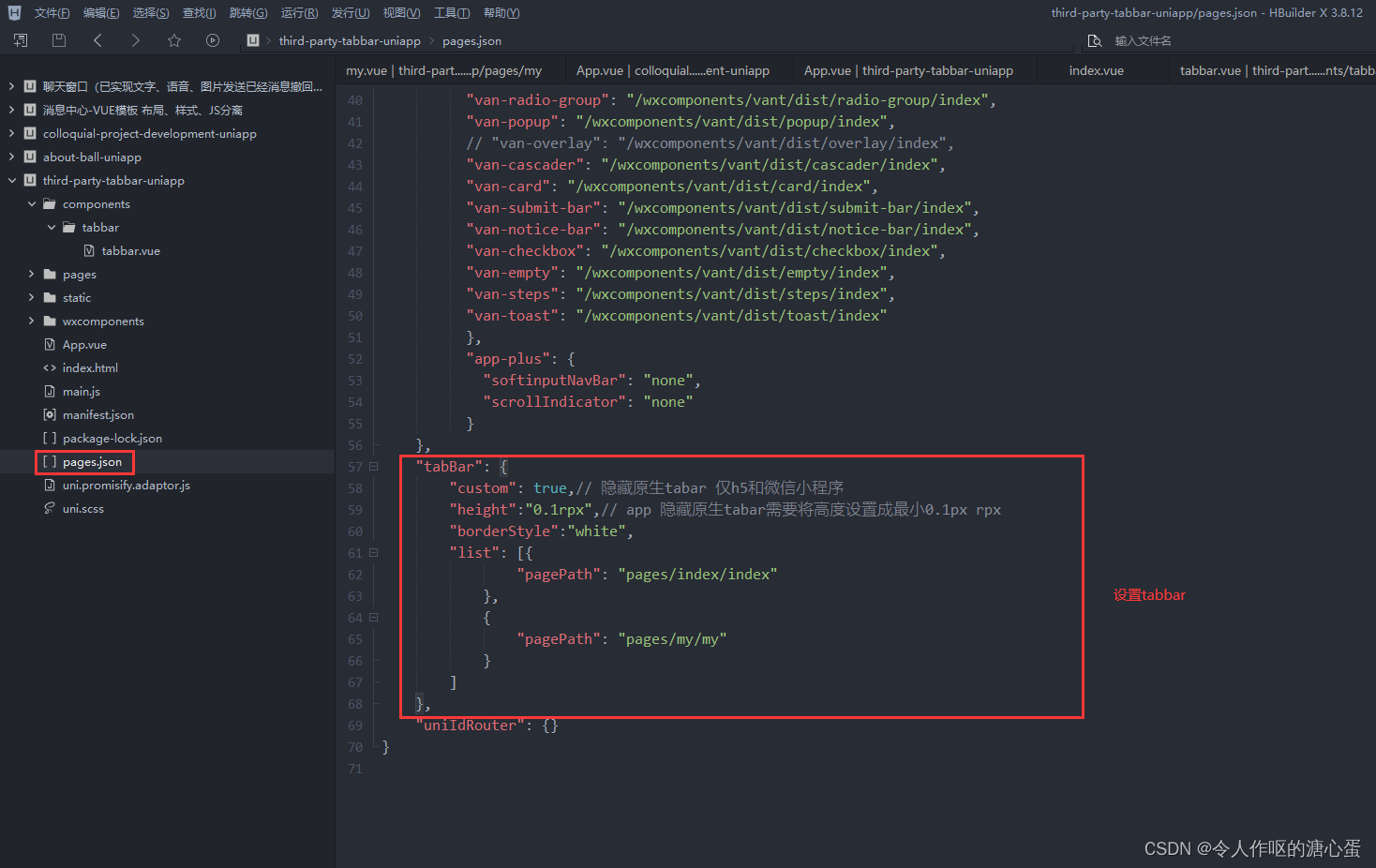Open the 查找(I) menu
Image resolution: width=1376 pixels, height=868 pixels.
coord(200,13)
